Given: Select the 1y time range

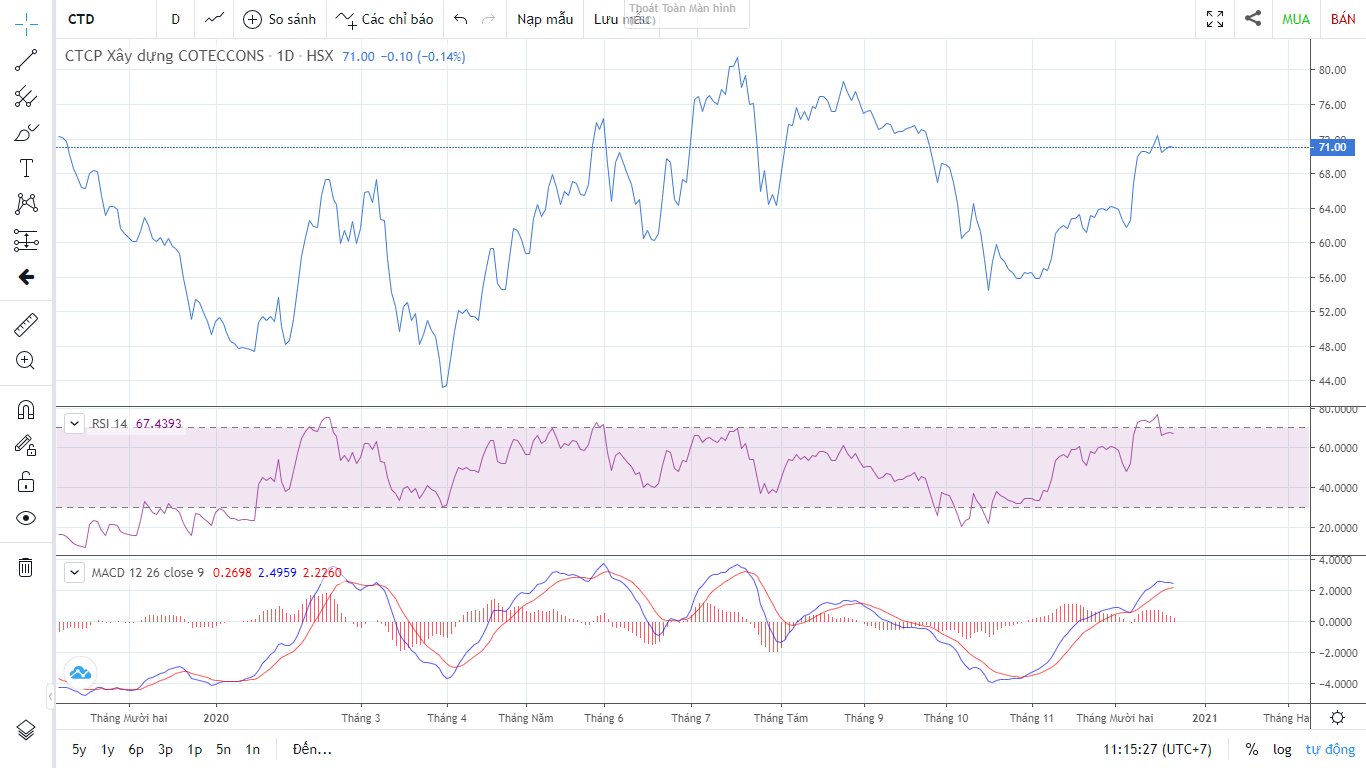Looking at the screenshot, I should pyautogui.click(x=108, y=749).
